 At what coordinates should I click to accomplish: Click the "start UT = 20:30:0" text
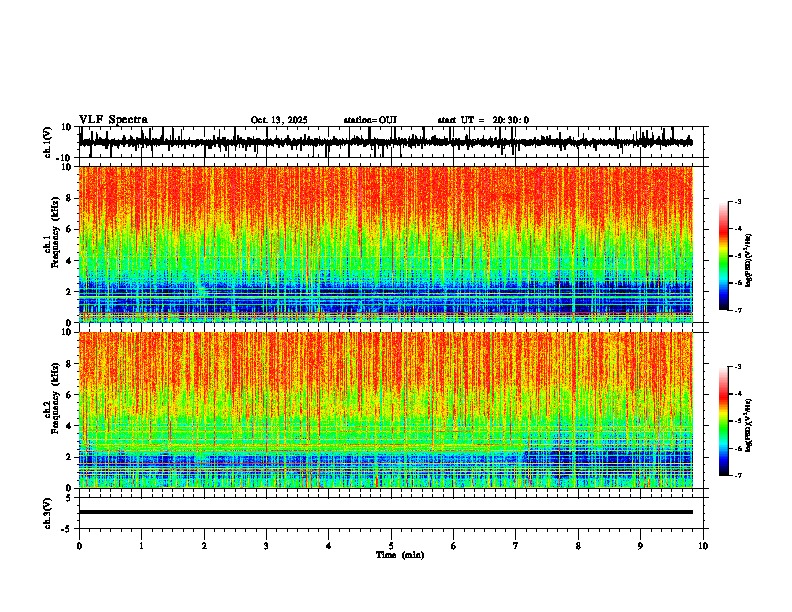[483, 120]
